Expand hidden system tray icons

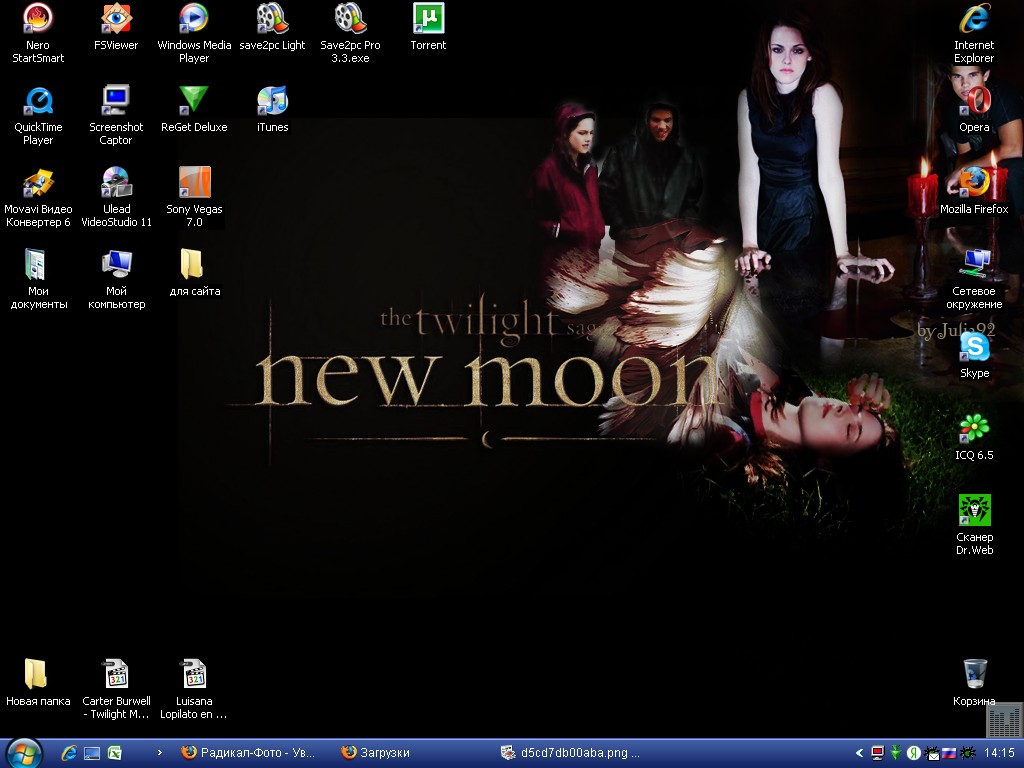tap(859, 753)
